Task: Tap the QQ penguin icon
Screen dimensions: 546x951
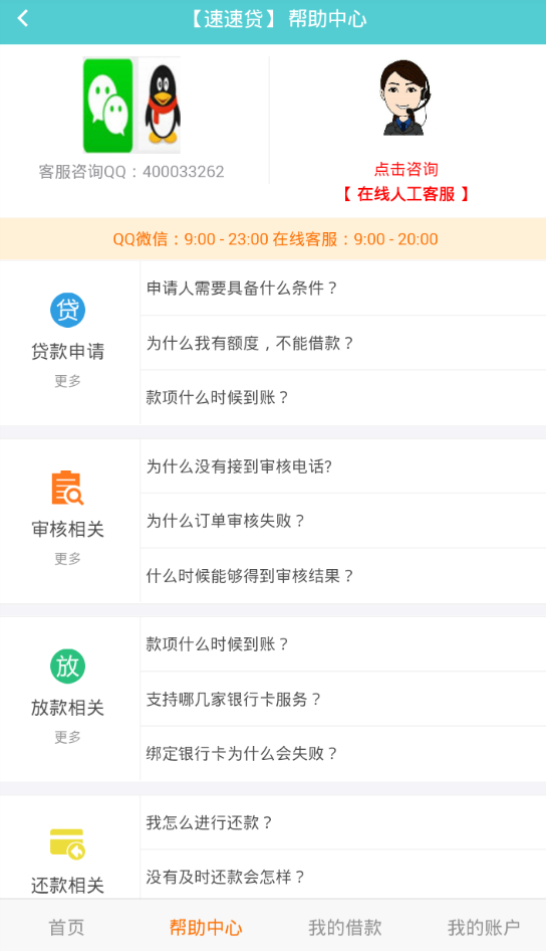Action: tap(160, 105)
